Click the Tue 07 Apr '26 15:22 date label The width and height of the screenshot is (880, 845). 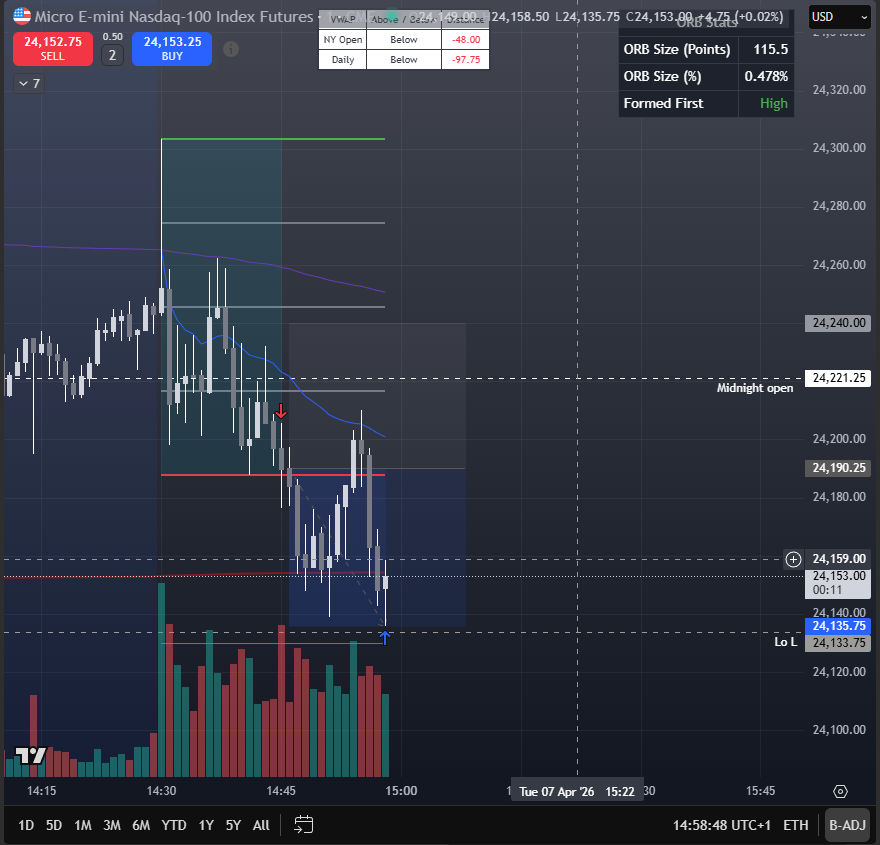coord(577,791)
